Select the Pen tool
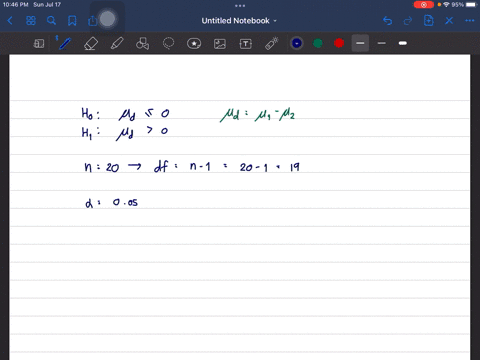Screen dimensions: 480x360 [x=65, y=43]
